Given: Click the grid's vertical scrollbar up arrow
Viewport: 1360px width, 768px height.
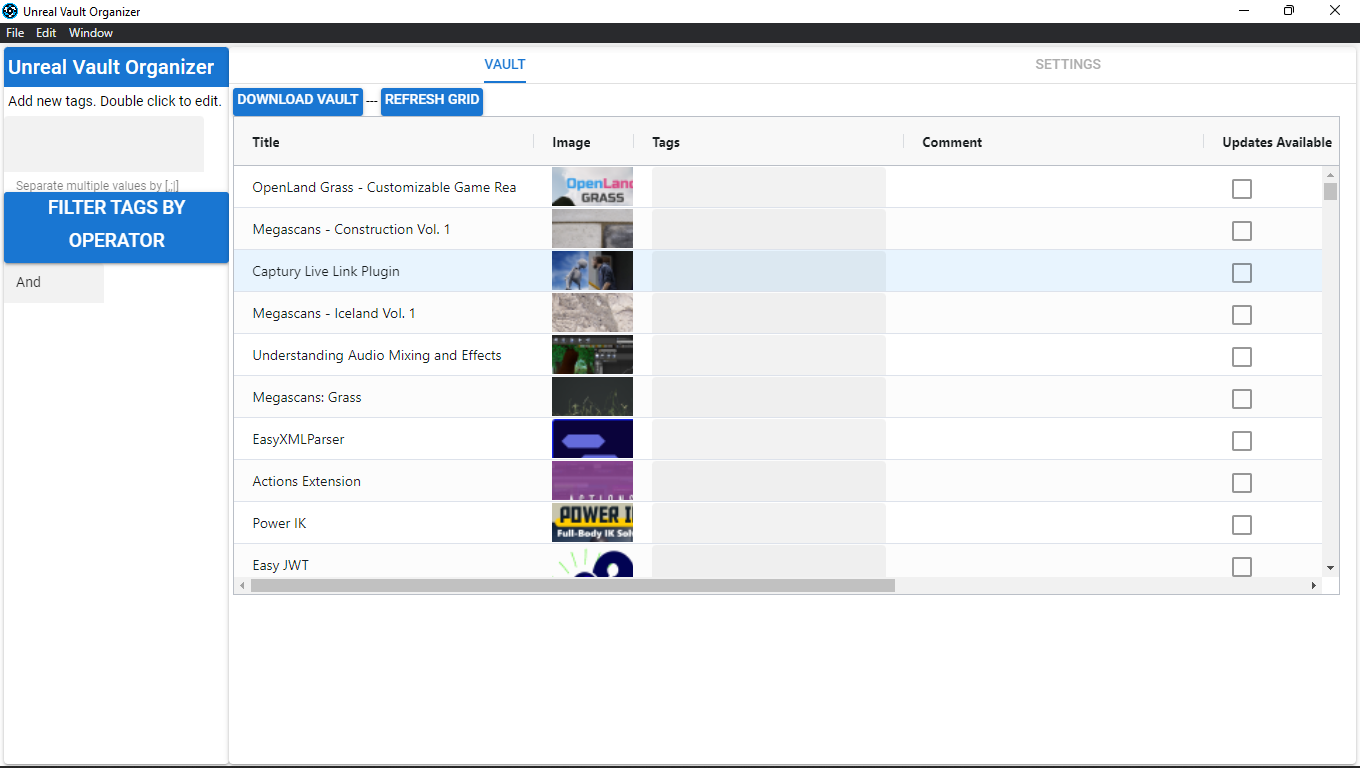Looking at the screenshot, I should (x=1330, y=174).
